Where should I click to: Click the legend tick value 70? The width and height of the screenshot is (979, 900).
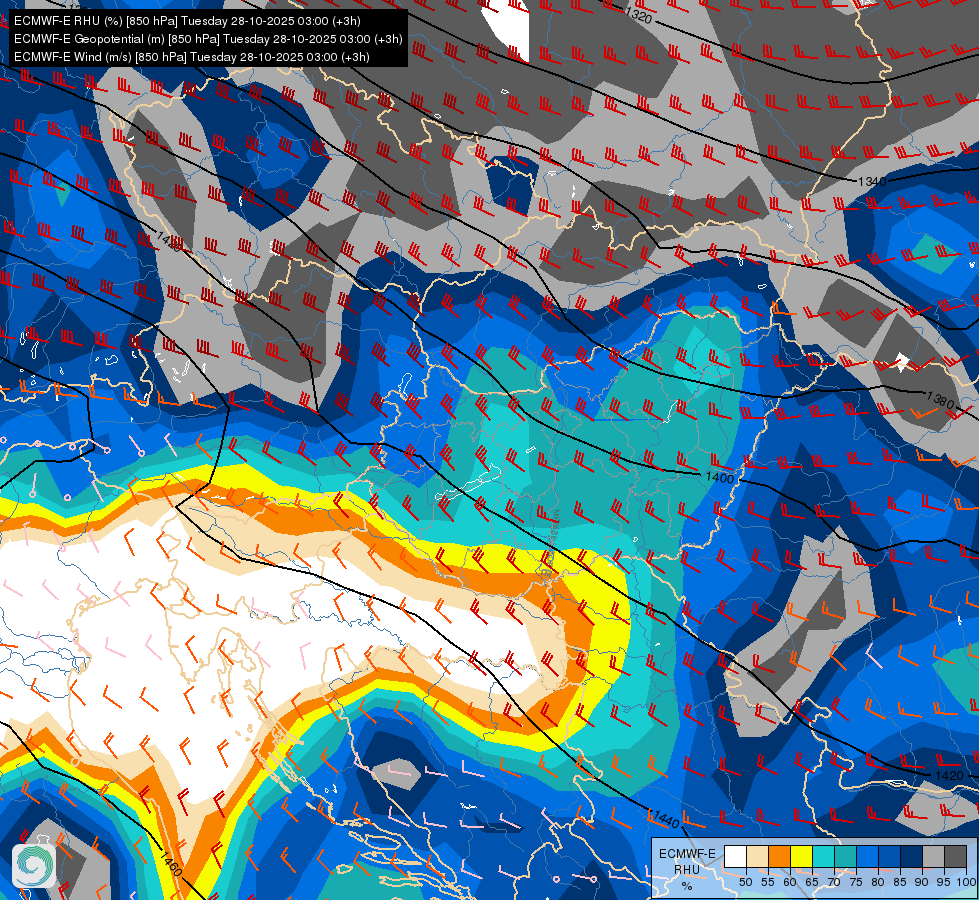[x=834, y=882]
